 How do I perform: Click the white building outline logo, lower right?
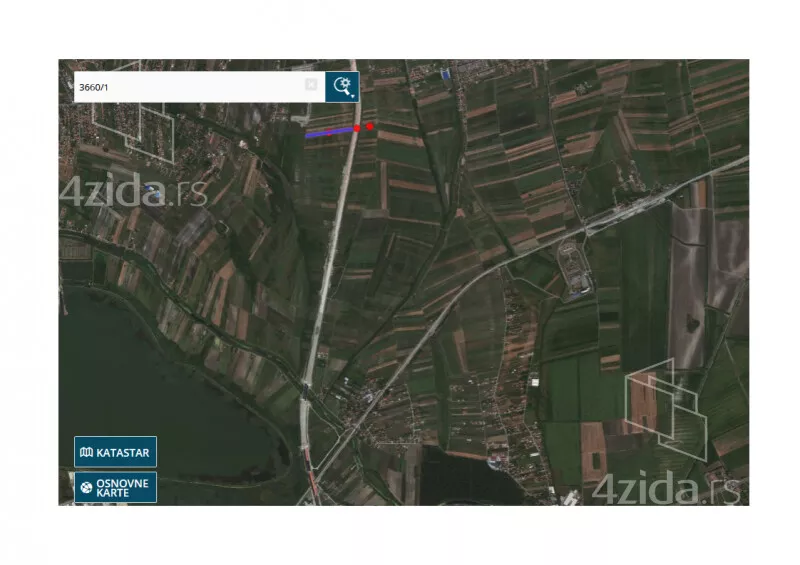(665, 410)
